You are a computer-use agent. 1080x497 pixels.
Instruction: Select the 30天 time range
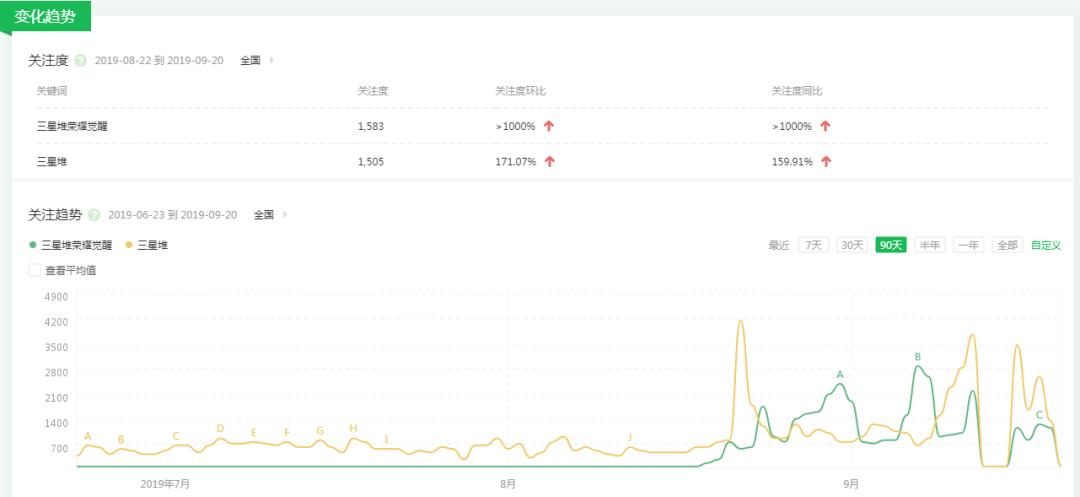852,245
